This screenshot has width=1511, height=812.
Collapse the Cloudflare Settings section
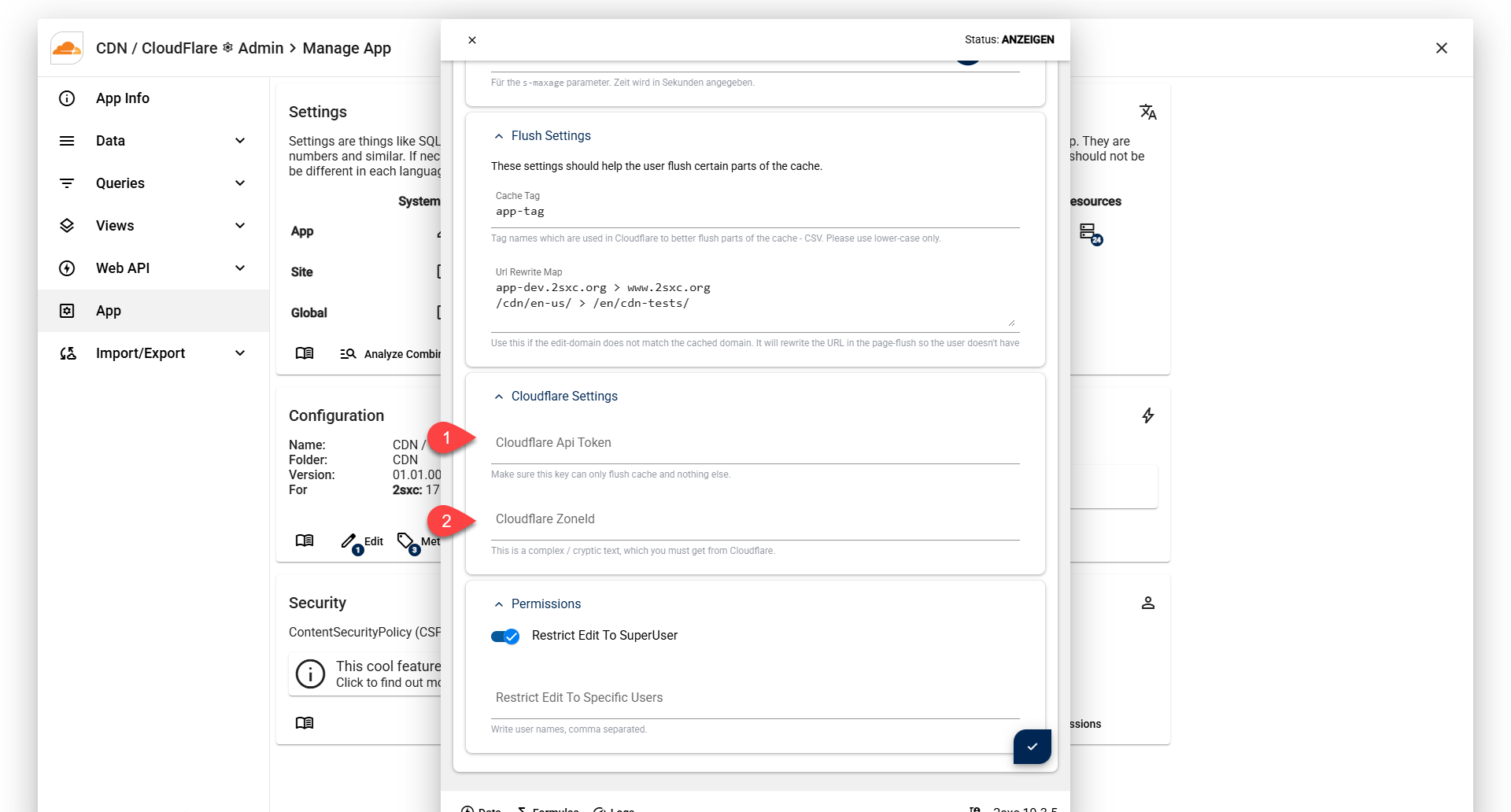(x=499, y=397)
